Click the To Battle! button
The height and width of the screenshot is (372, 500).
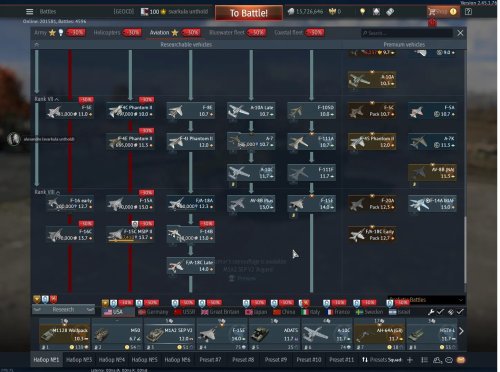(249, 13)
